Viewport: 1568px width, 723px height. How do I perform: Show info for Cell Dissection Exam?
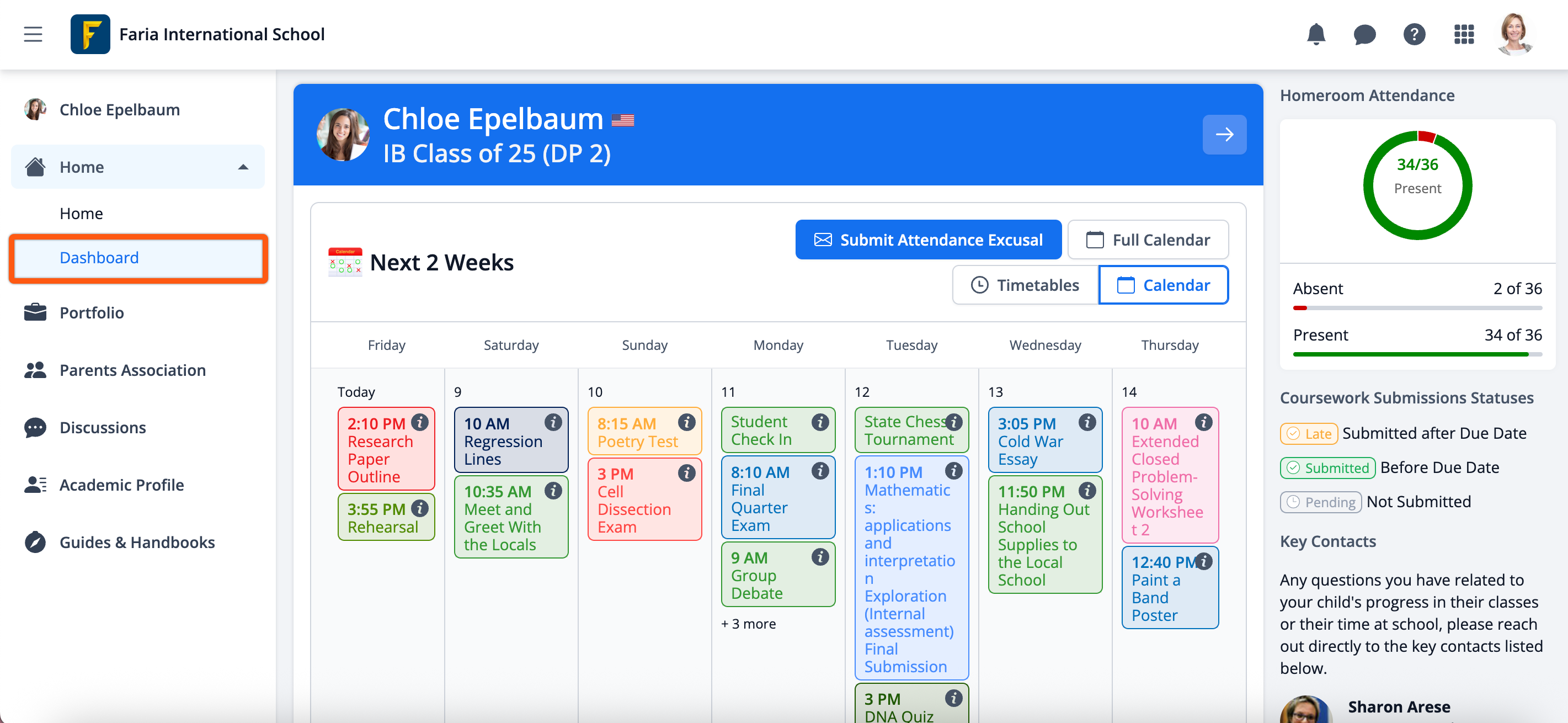(x=686, y=472)
